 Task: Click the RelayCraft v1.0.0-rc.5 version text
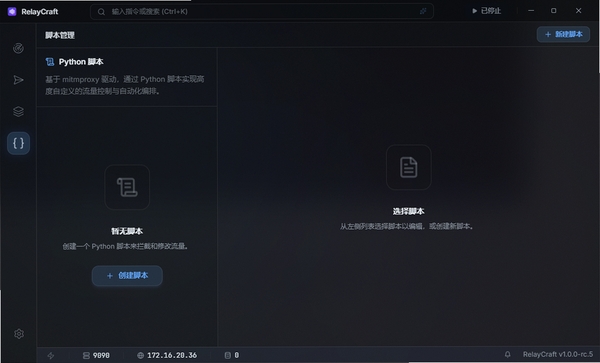pyautogui.click(x=558, y=355)
